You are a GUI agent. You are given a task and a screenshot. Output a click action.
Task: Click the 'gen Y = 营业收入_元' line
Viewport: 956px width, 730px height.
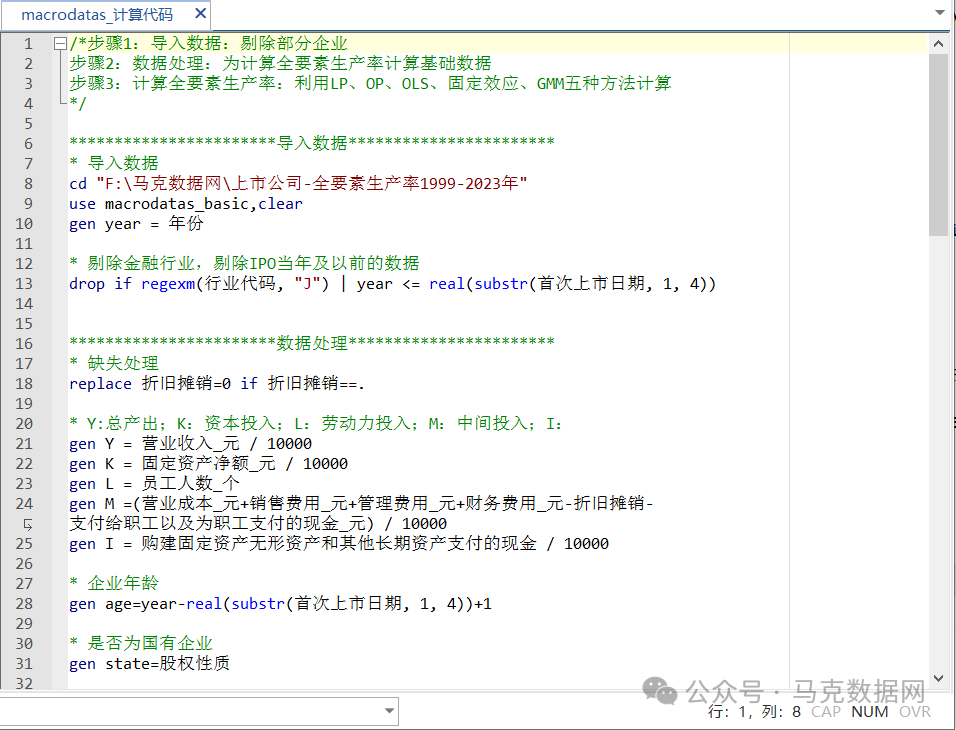(x=190, y=444)
